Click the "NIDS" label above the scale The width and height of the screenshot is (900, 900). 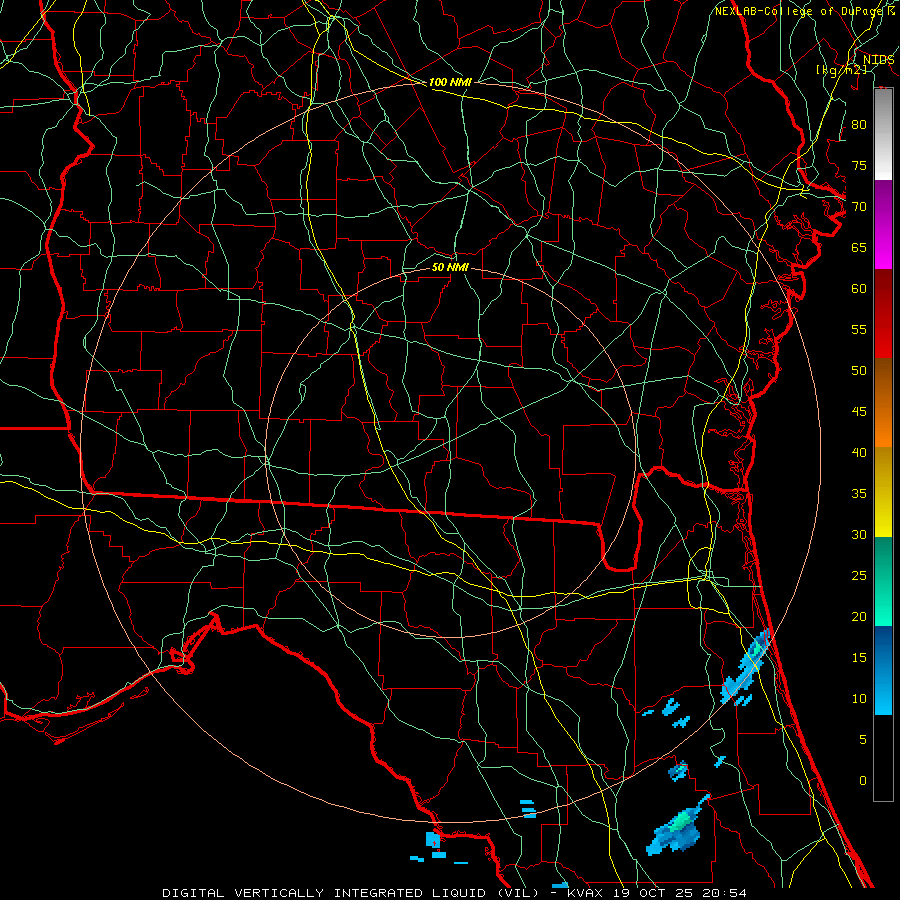point(879,60)
